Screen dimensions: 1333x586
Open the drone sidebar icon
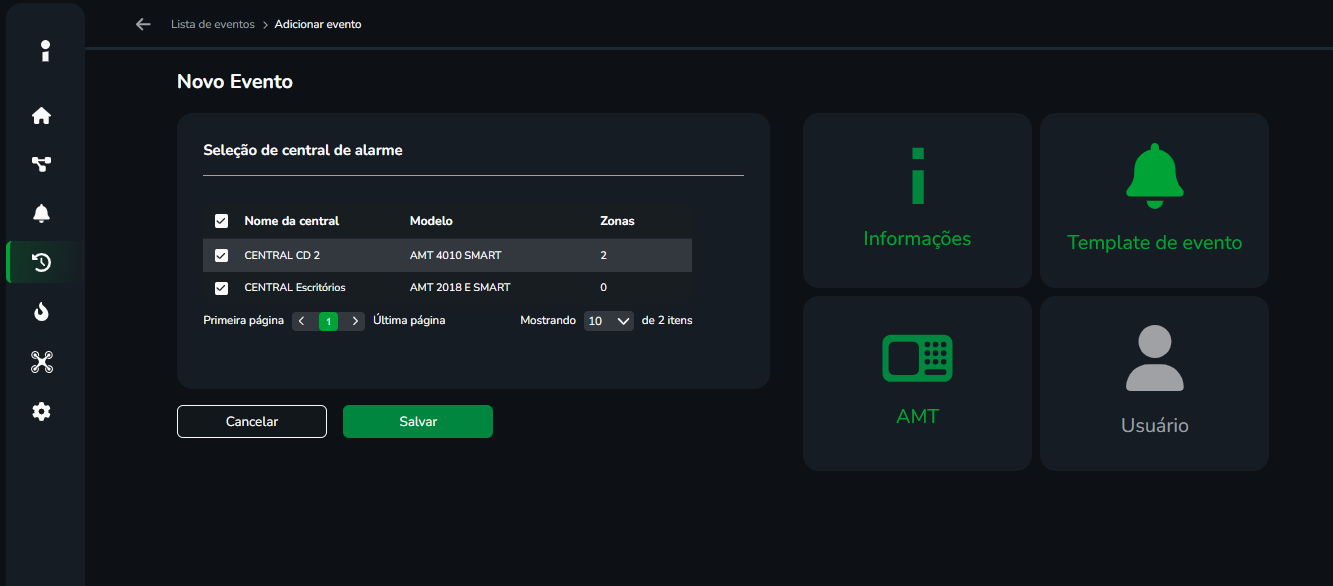tap(41, 362)
